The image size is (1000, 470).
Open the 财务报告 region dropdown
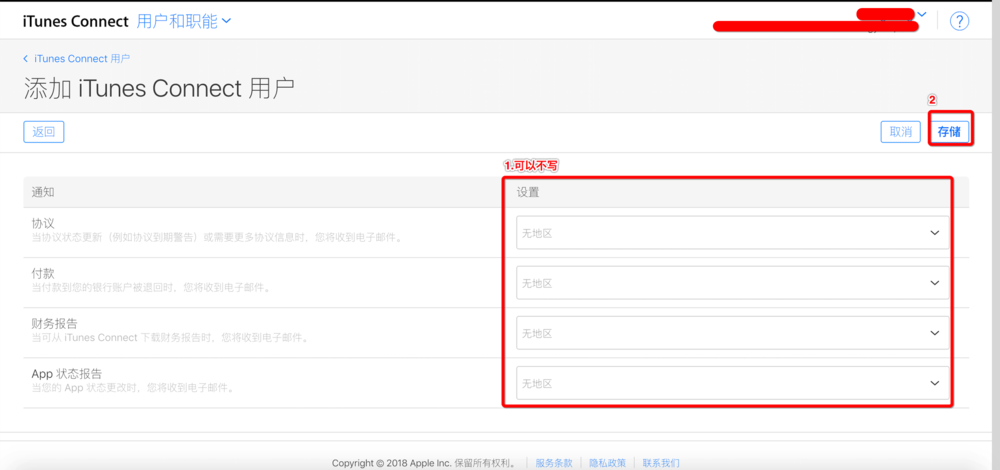(x=732, y=333)
